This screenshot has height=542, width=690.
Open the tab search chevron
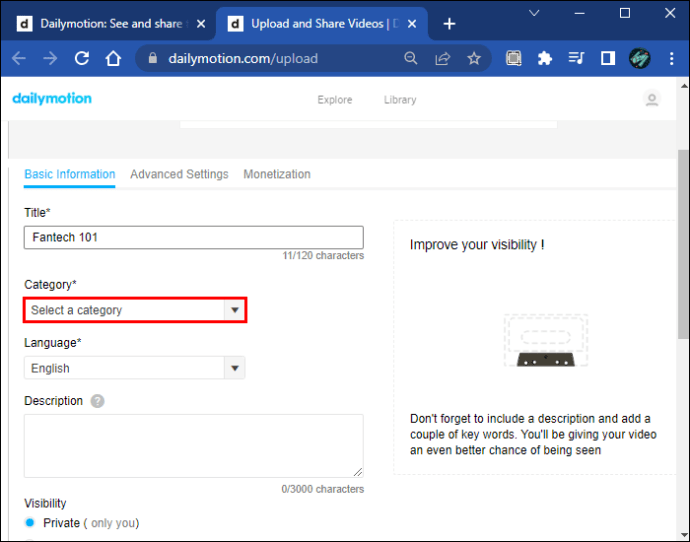pyautogui.click(x=534, y=13)
